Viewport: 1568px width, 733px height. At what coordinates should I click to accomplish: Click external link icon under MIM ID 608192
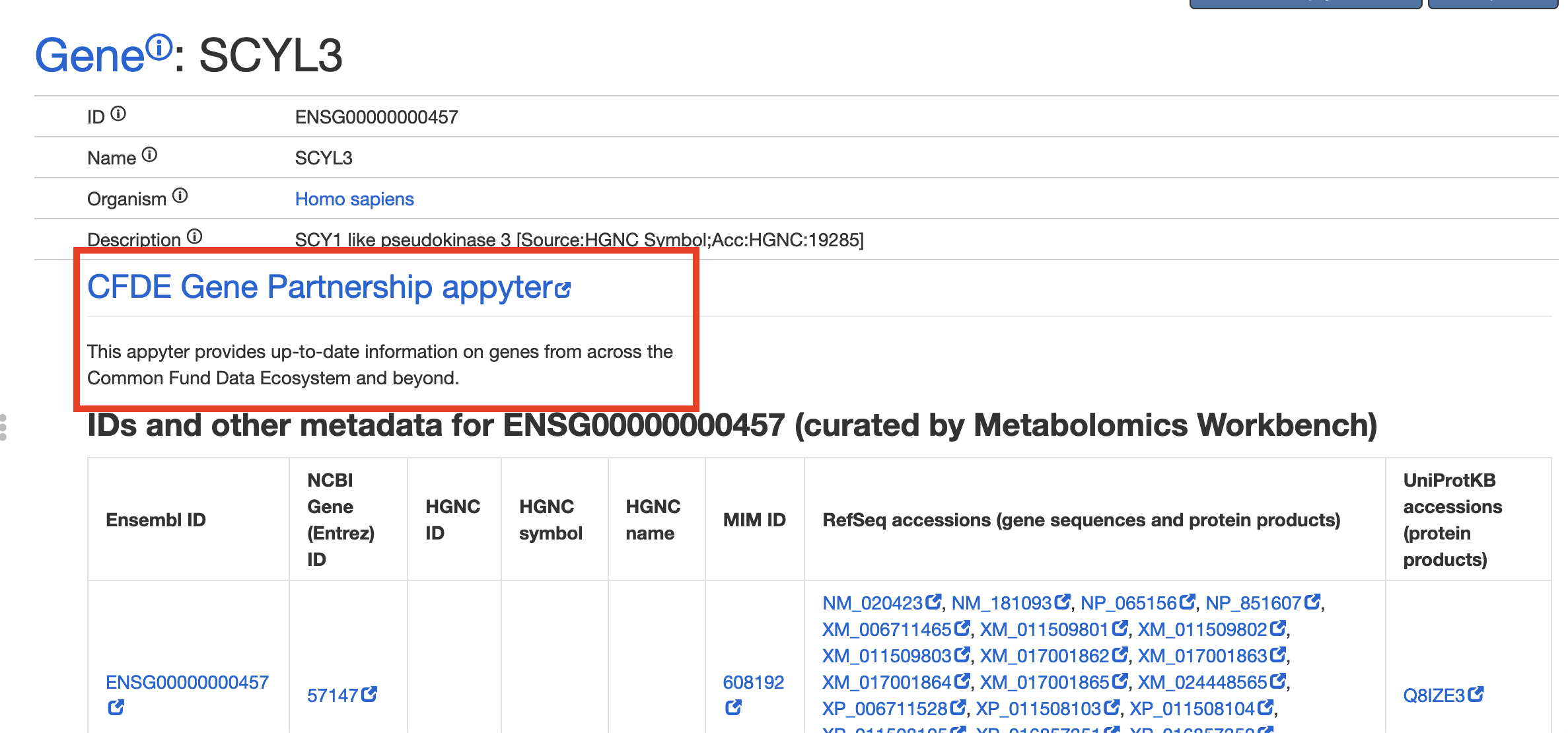pyautogui.click(x=734, y=708)
